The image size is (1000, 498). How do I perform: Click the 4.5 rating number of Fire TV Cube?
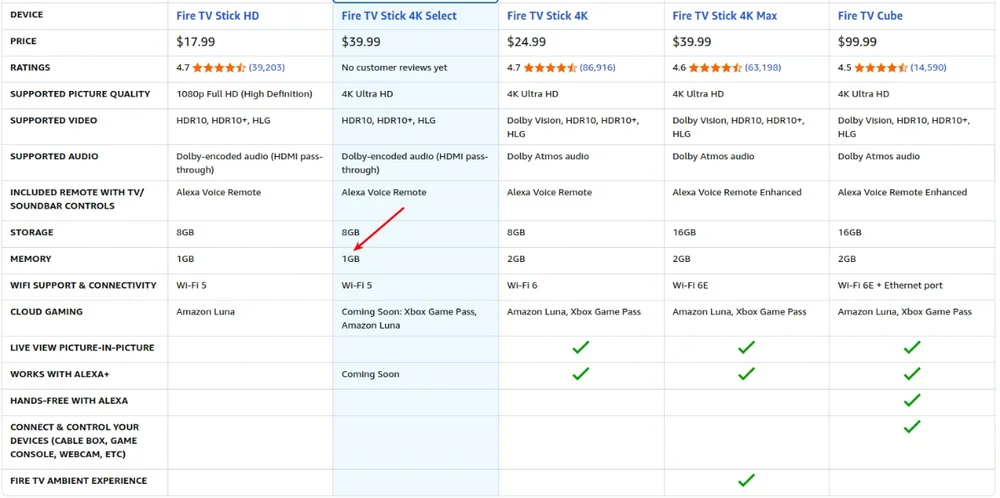844,68
